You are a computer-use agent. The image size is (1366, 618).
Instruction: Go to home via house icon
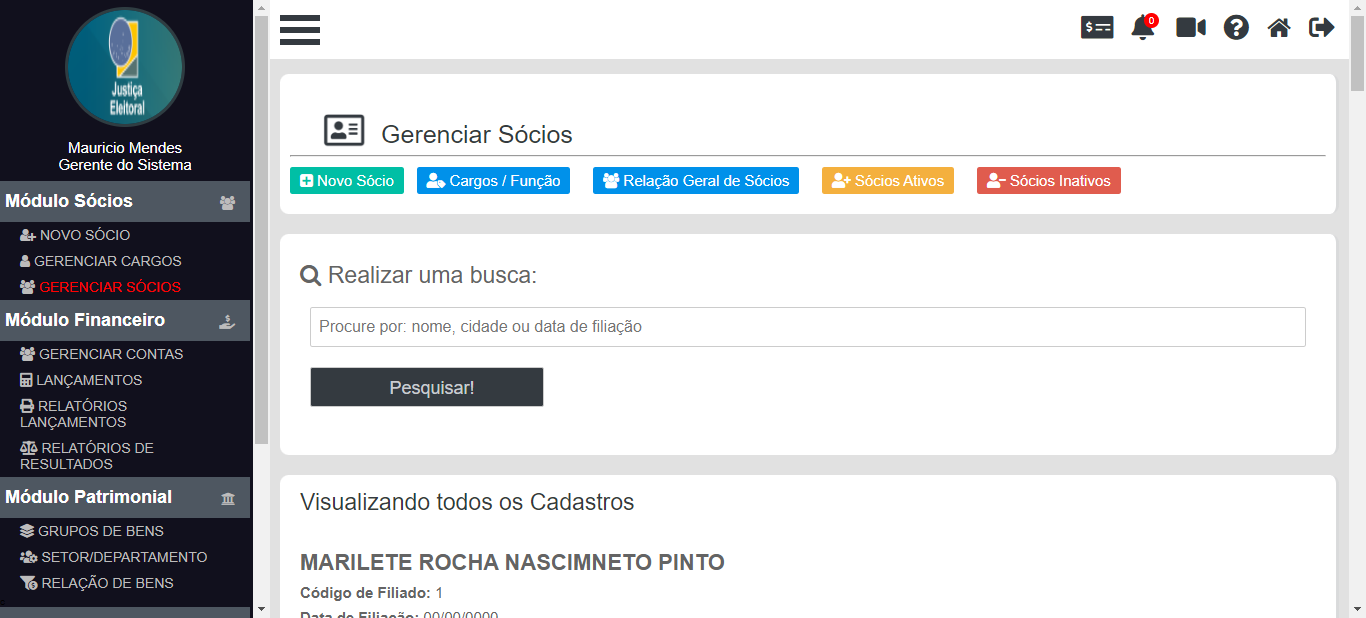coord(1279,28)
